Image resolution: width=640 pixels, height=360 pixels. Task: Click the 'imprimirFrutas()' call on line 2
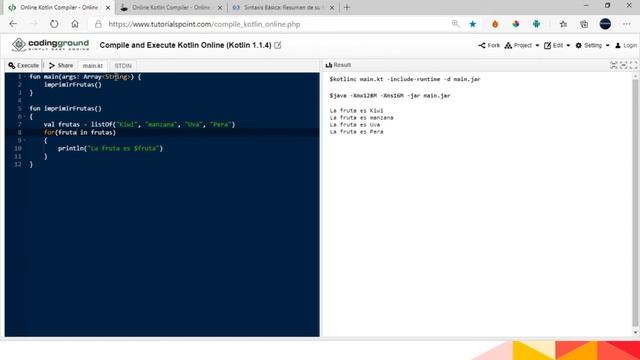73,84
